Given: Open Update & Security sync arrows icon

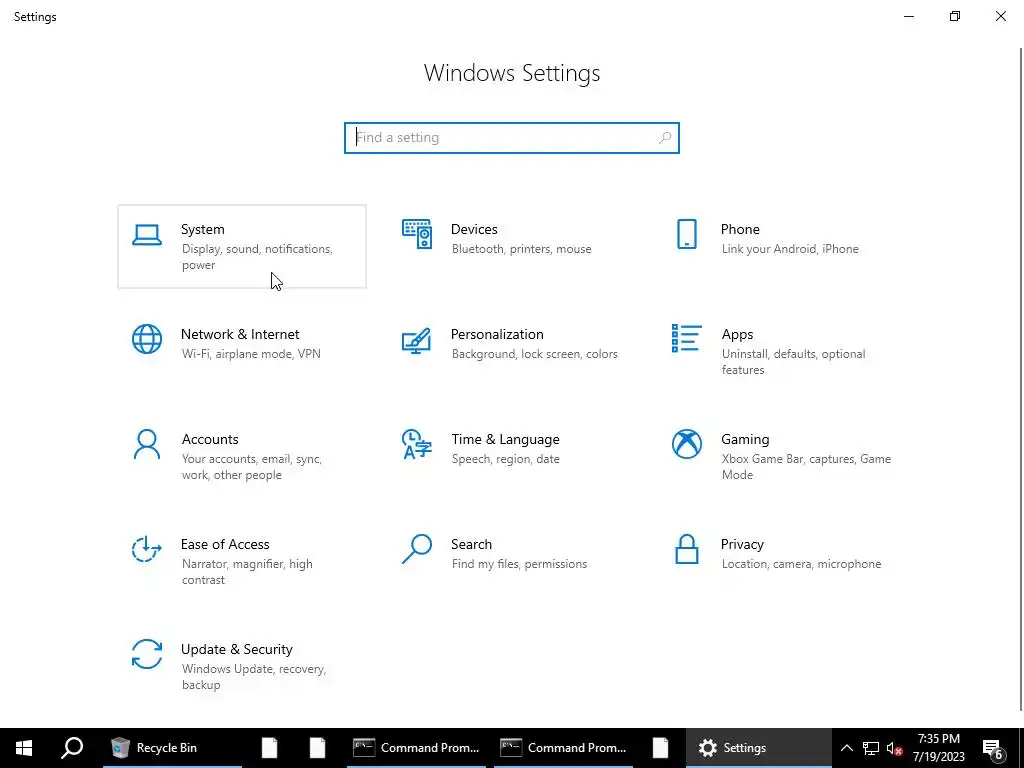Looking at the screenshot, I should pyautogui.click(x=147, y=654).
